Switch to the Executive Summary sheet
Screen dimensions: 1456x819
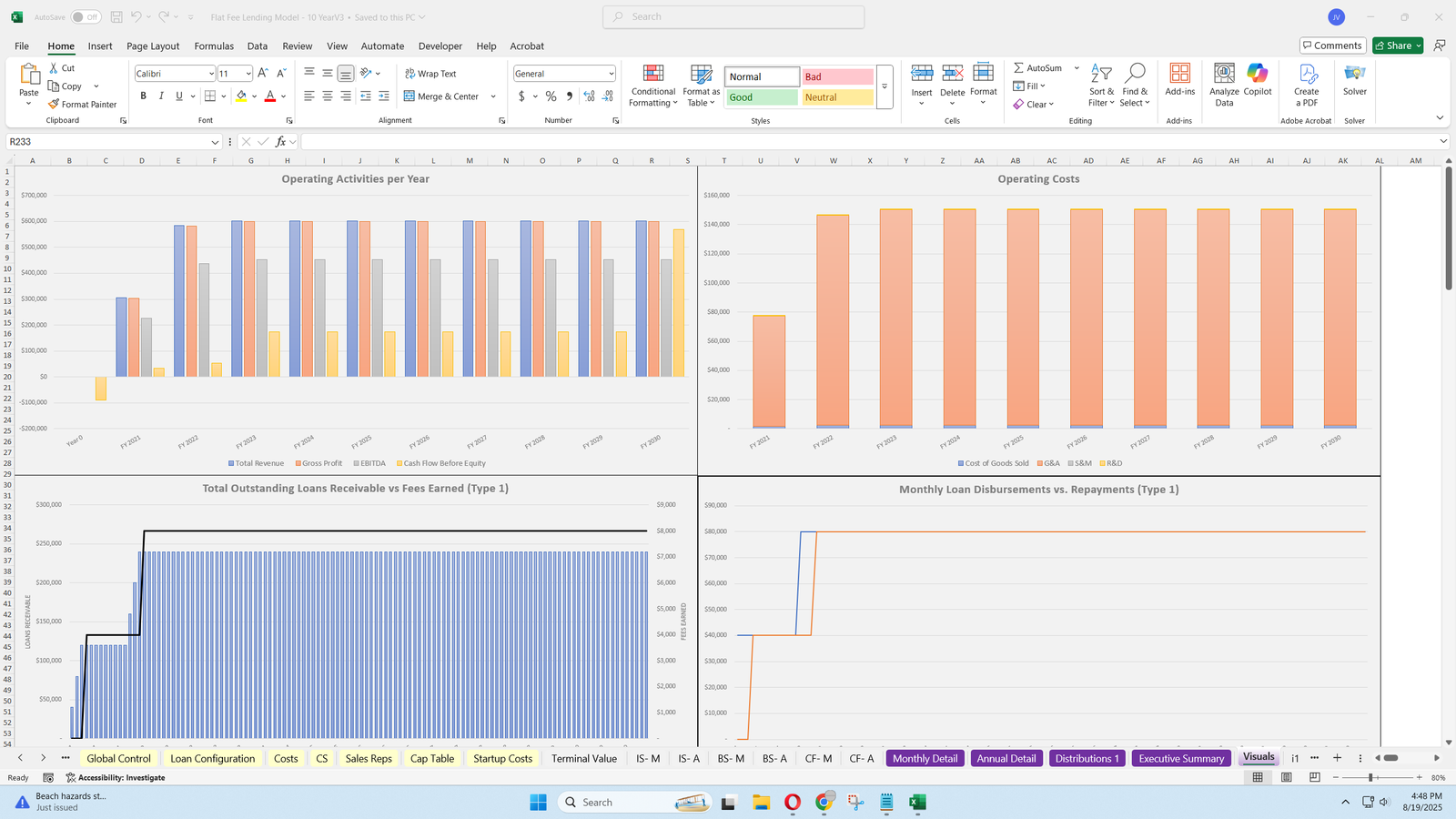(1180, 758)
